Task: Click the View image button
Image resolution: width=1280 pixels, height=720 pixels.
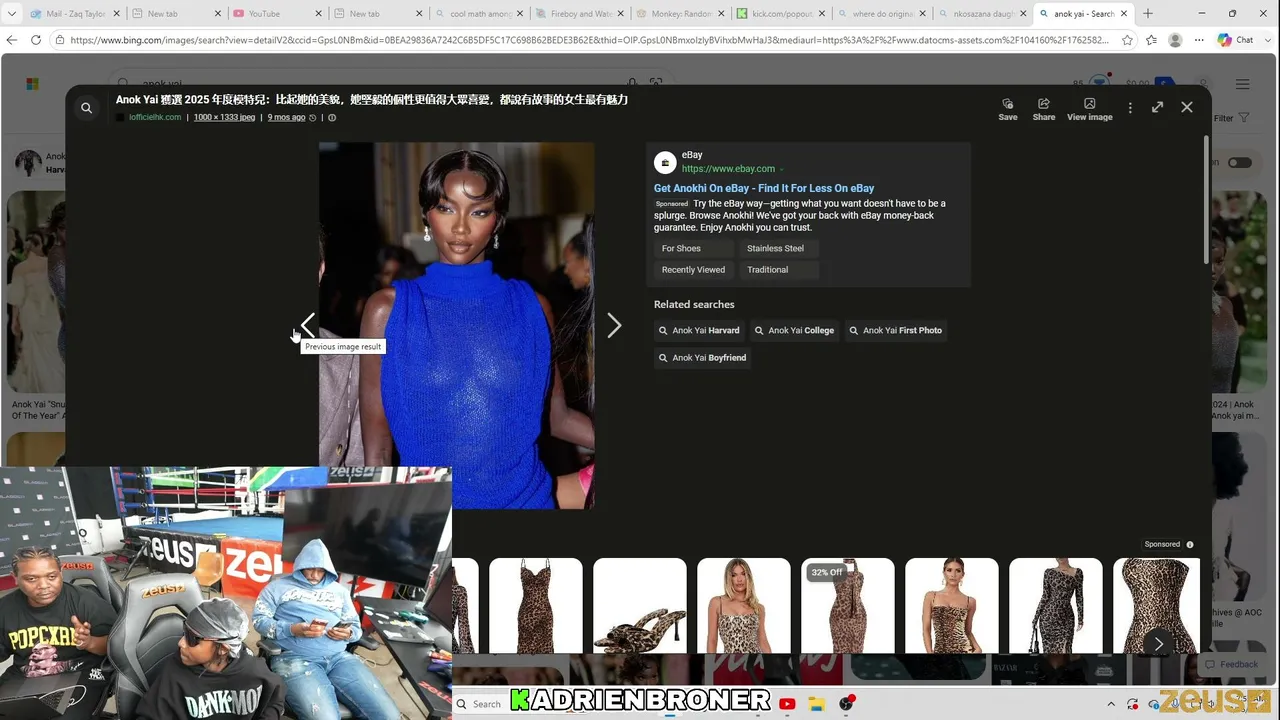Action: point(1090,110)
